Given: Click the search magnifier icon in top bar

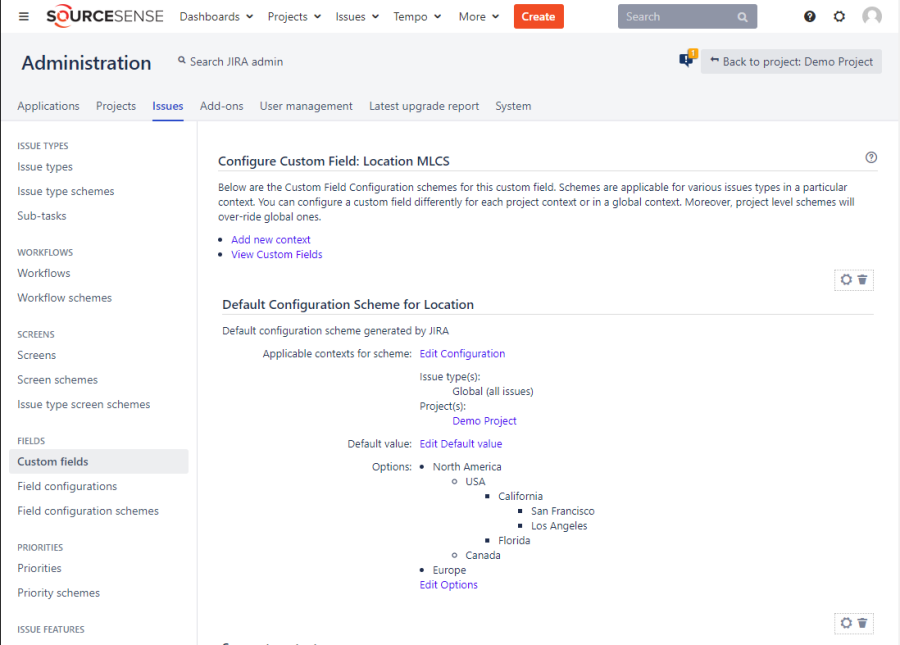Looking at the screenshot, I should [x=742, y=17].
